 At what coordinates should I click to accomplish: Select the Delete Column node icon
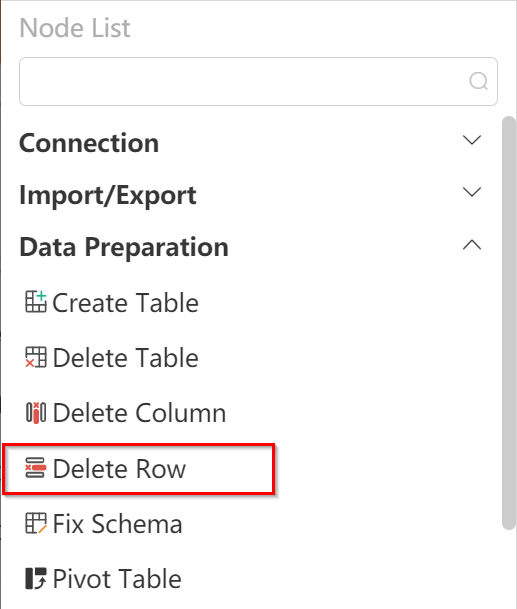point(36,412)
